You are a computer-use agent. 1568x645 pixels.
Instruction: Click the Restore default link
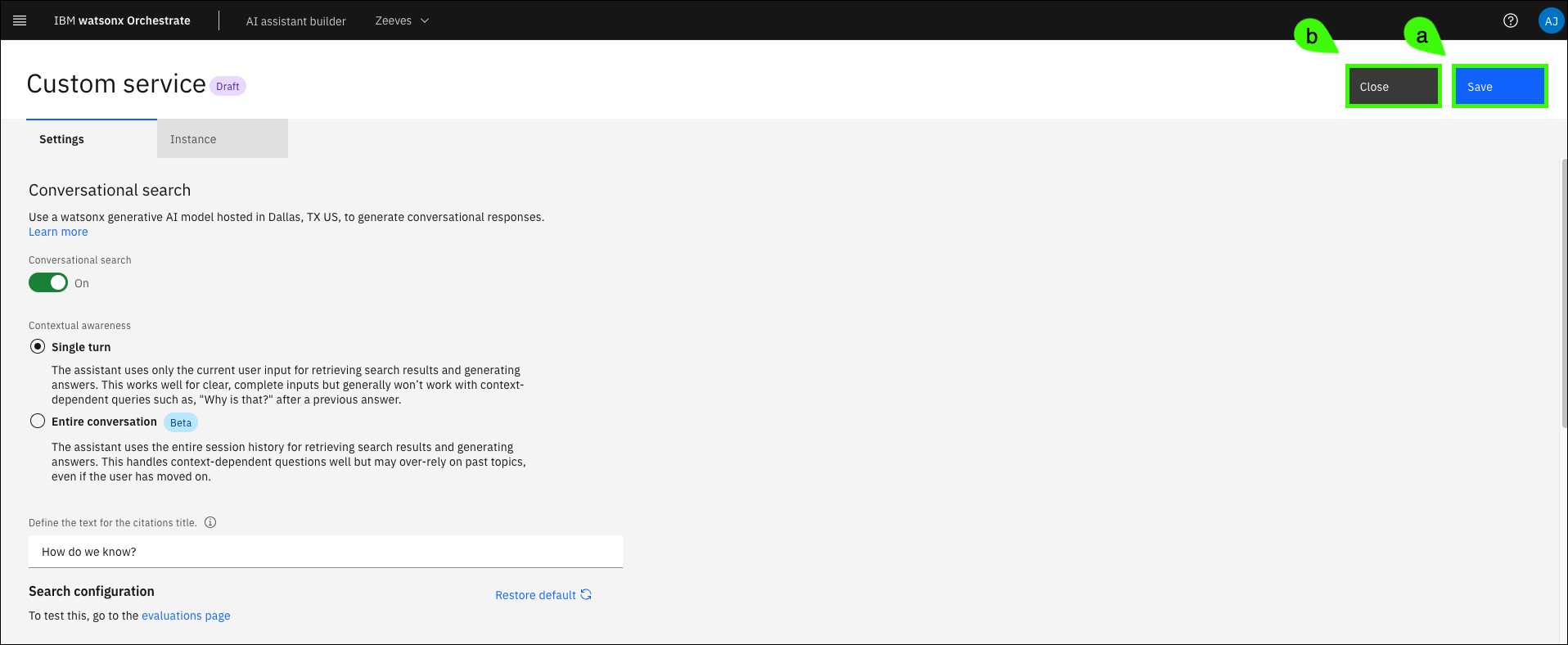coord(535,595)
